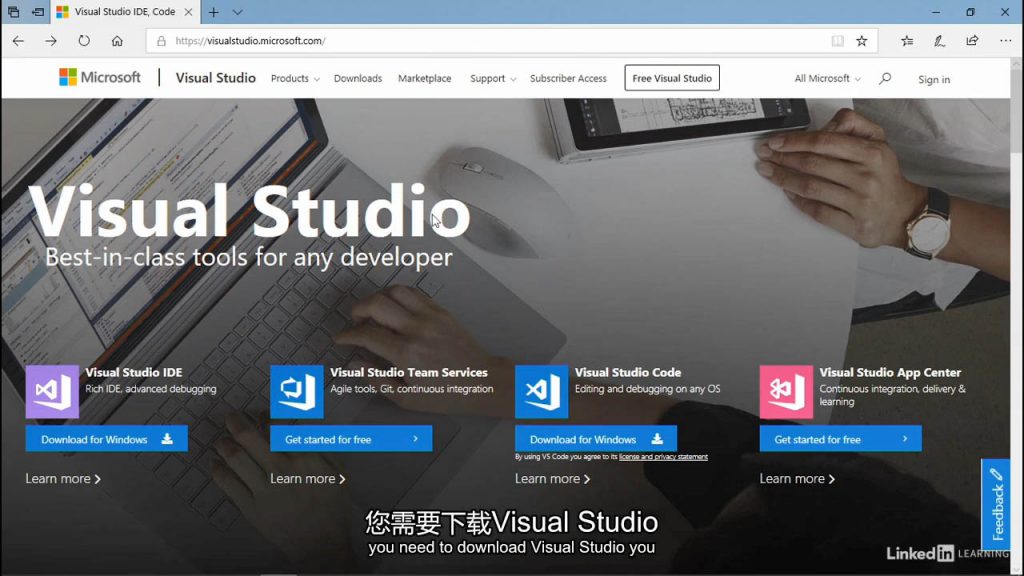Get started free with App Center
Image resolution: width=1024 pixels, height=576 pixels.
(840, 439)
